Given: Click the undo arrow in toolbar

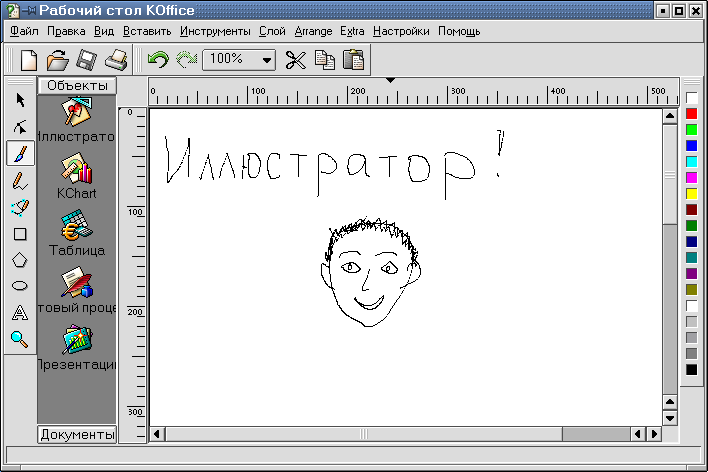Looking at the screenshot, I should (157, 60).
